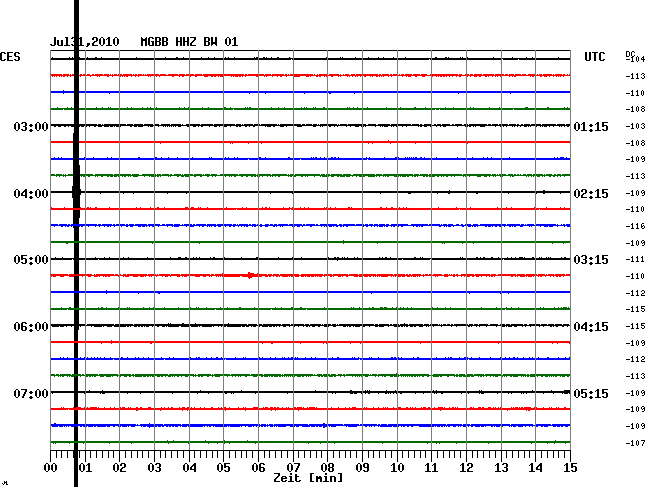Screen dimensions: 650x494
Task: Click the '01:15' UTC time label
Action: coord(591,127)
